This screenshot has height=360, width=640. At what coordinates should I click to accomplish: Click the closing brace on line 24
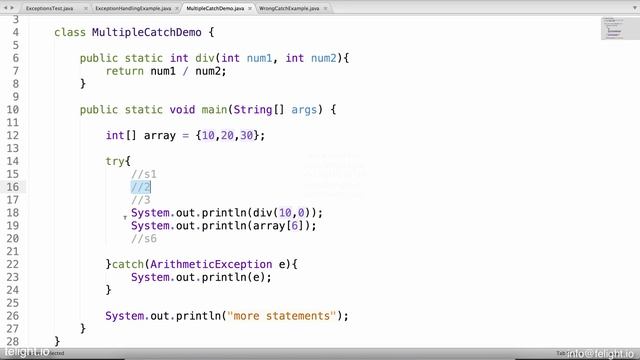click(x=108, y=290)
